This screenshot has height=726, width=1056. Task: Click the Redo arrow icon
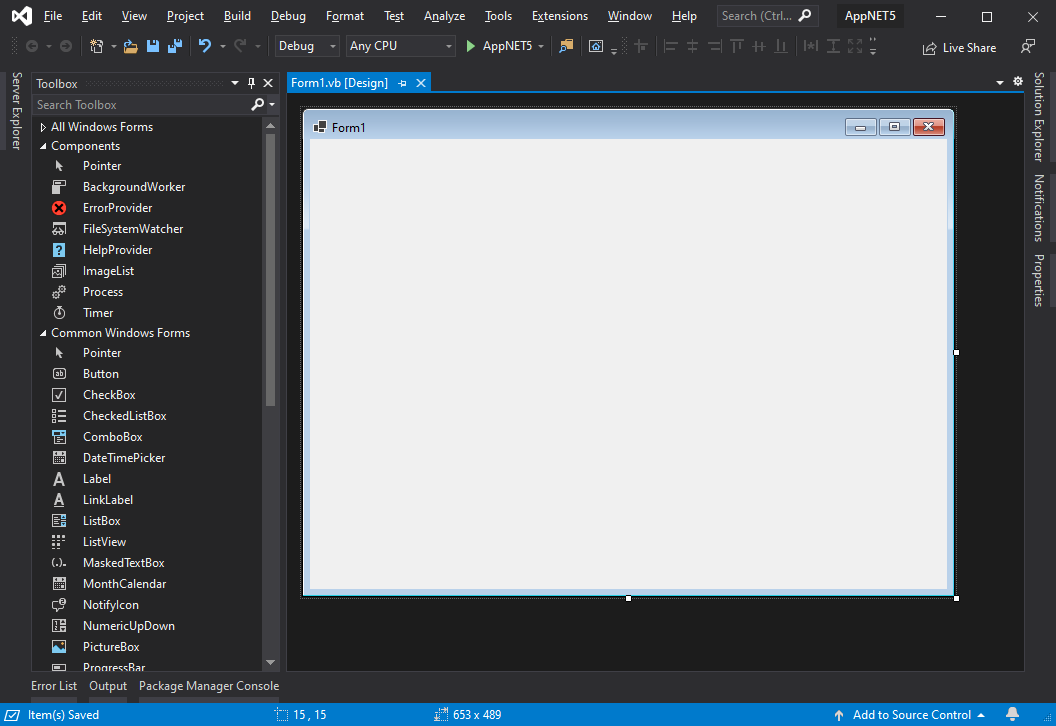[240, 46]
